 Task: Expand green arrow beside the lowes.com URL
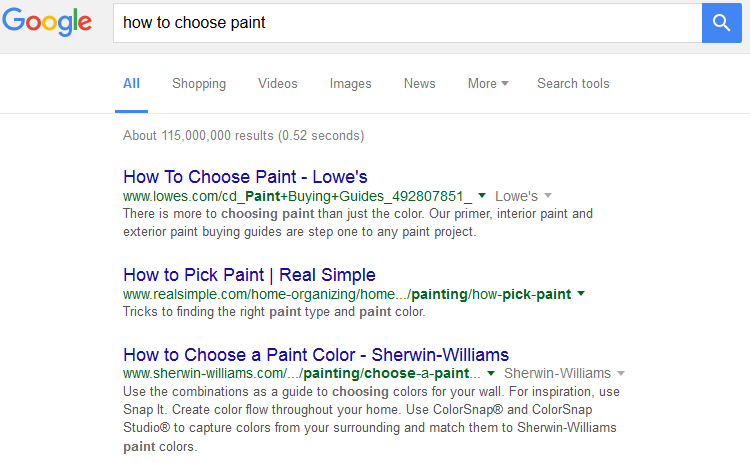pyautogui.click(x=482, y=196)
